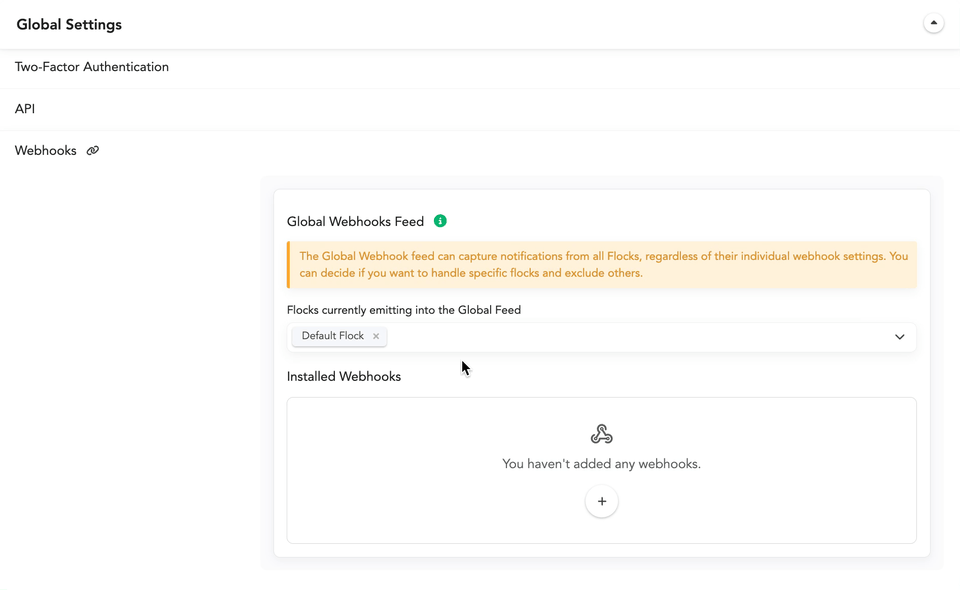Click the Installed Webhooks heading

pos(343,376)
